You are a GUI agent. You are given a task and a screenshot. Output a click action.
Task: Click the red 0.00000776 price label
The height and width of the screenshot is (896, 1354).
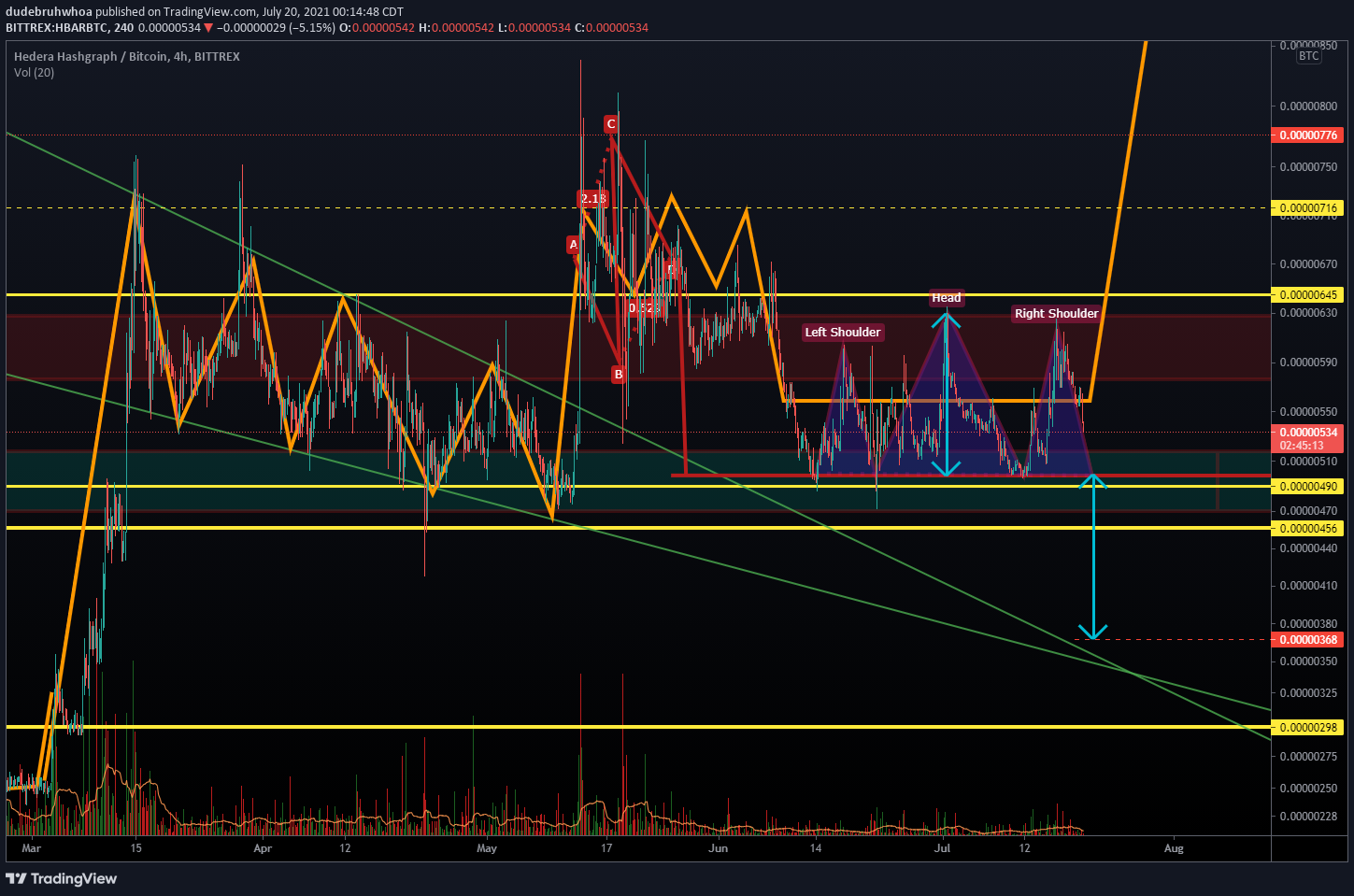click(x=1308, y=135)
